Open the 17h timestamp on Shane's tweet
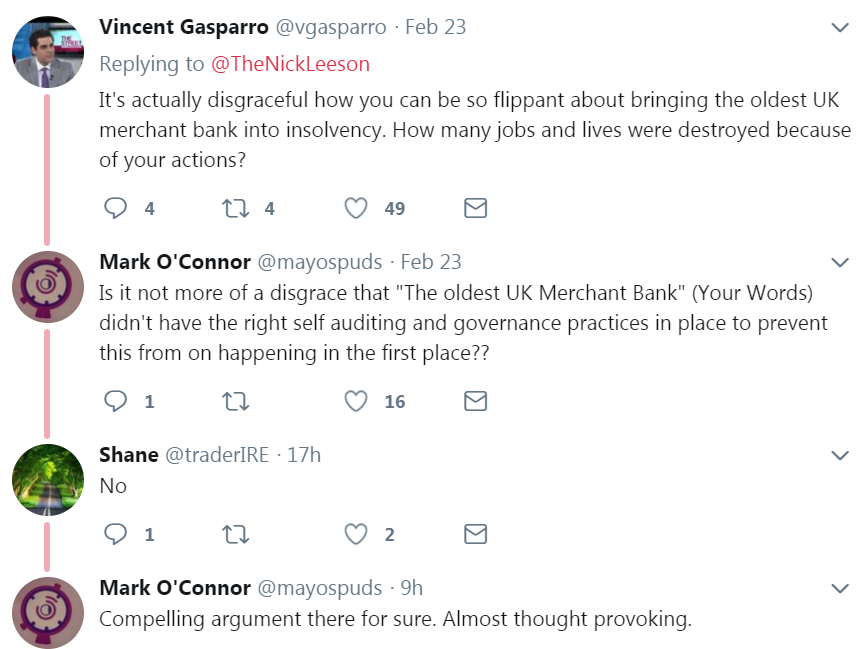This screenshot has height=649, width=868. click(303, 455)
